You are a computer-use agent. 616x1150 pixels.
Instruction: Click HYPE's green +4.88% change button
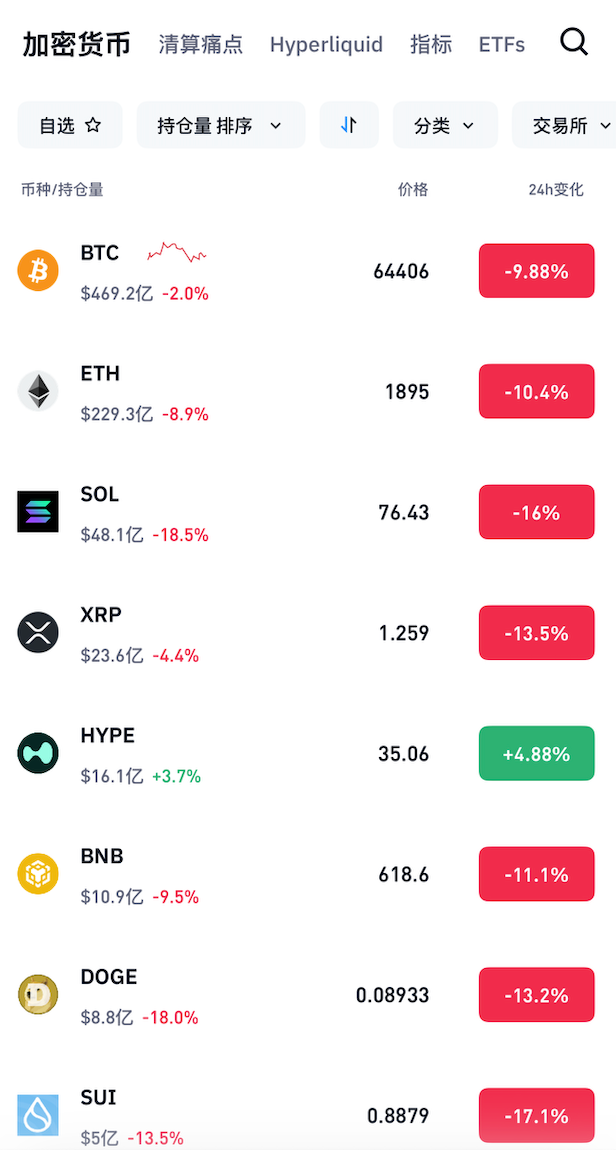click(x=536, y=753)
